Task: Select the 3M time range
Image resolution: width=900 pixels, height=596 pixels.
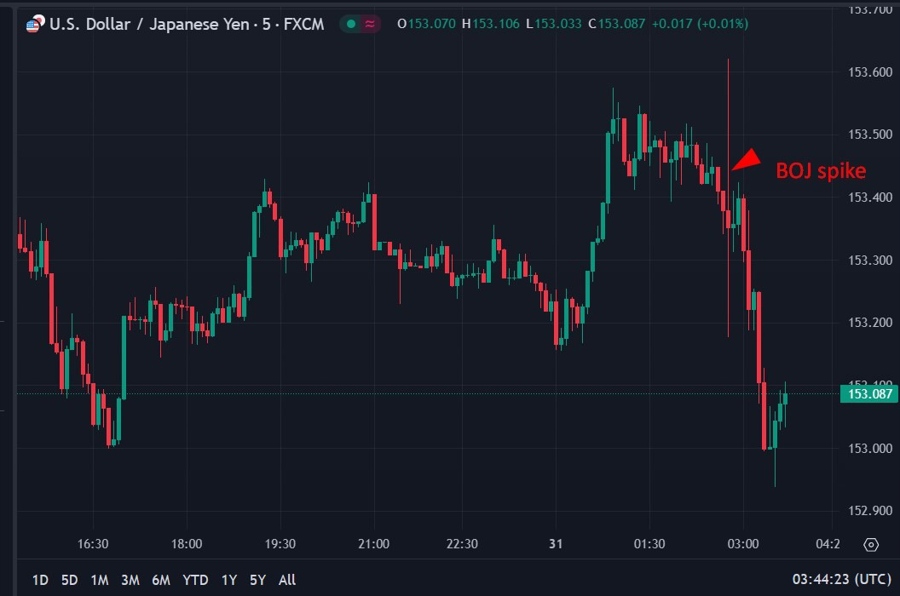Action: tap(130, 580)
